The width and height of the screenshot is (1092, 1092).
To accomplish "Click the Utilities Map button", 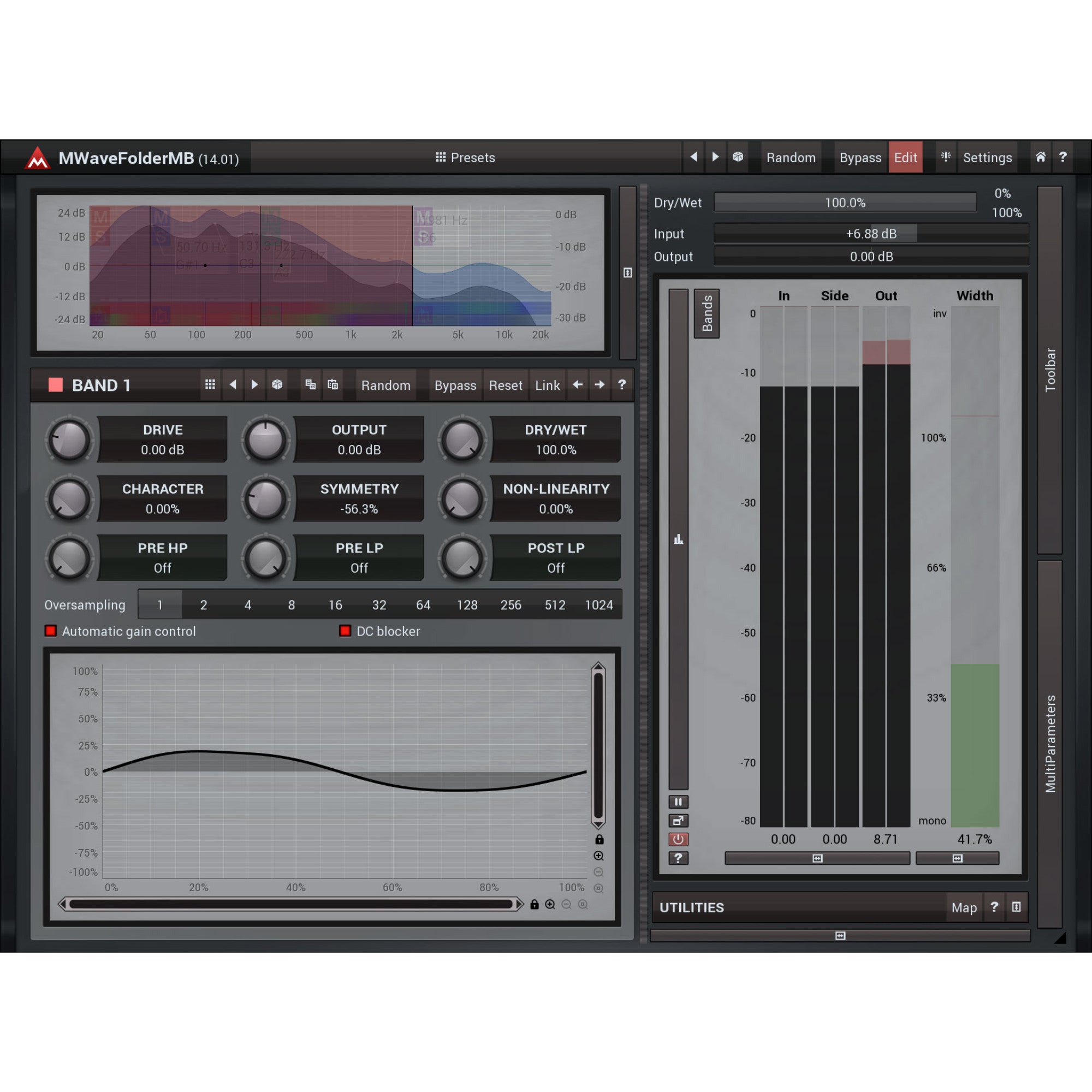I will [964, 908].
